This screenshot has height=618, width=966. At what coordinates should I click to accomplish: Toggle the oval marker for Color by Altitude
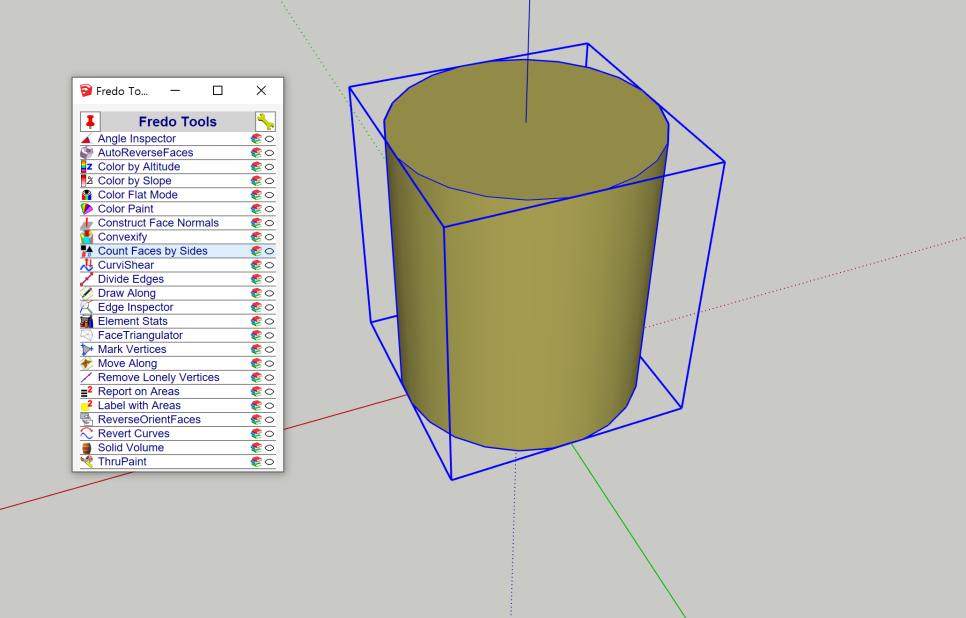[270, 167]
